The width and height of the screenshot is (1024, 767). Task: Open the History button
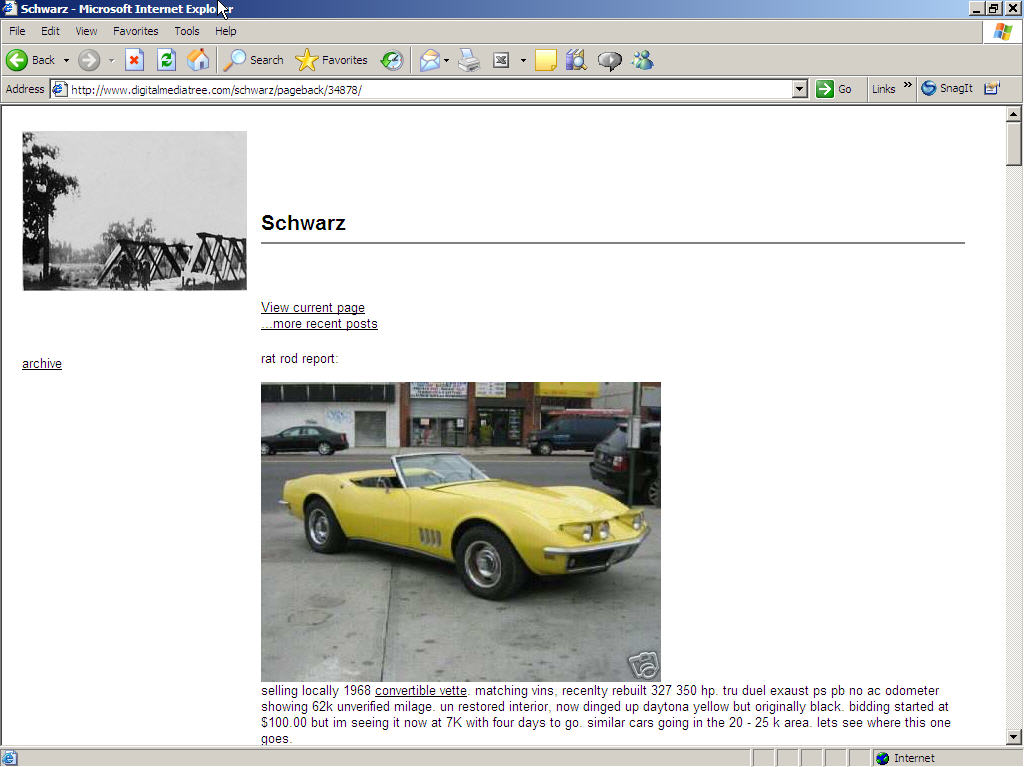point(392,60)
